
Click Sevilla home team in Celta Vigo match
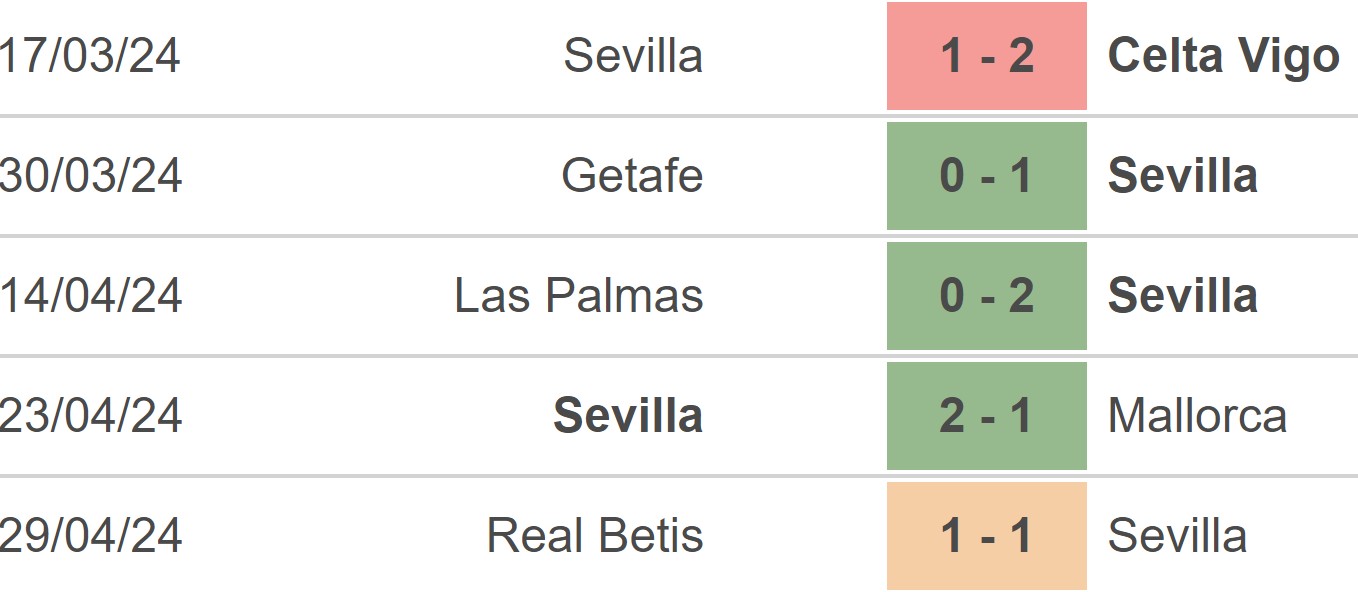[633, 56]
